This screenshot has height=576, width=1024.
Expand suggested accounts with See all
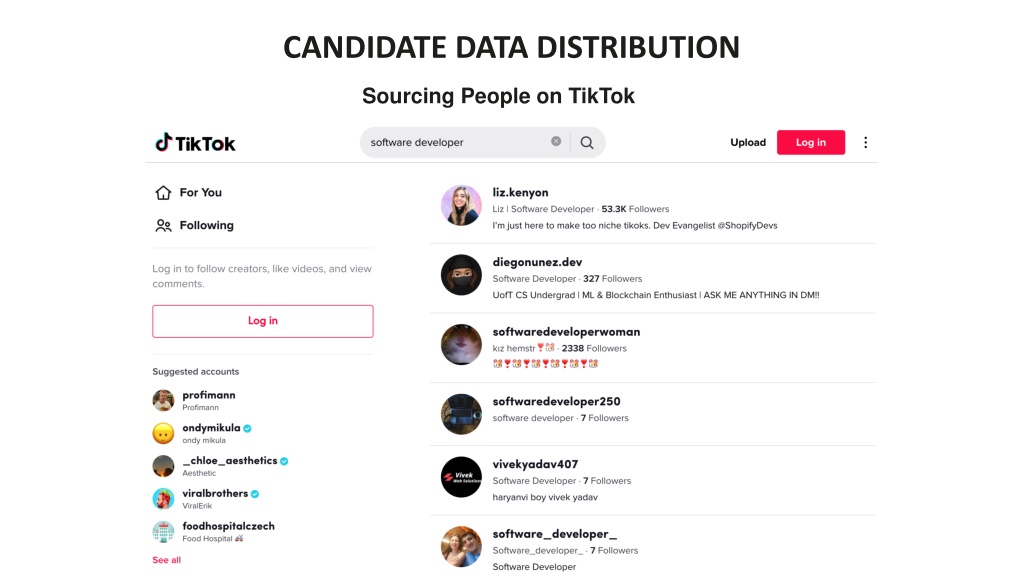coord(167,560)
